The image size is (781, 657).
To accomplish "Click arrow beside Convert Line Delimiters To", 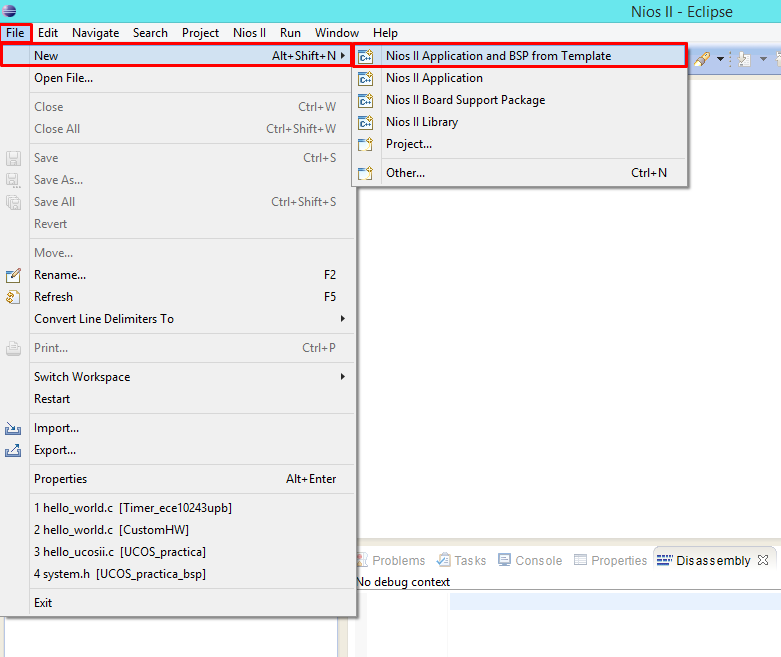I will pos(343,318).
